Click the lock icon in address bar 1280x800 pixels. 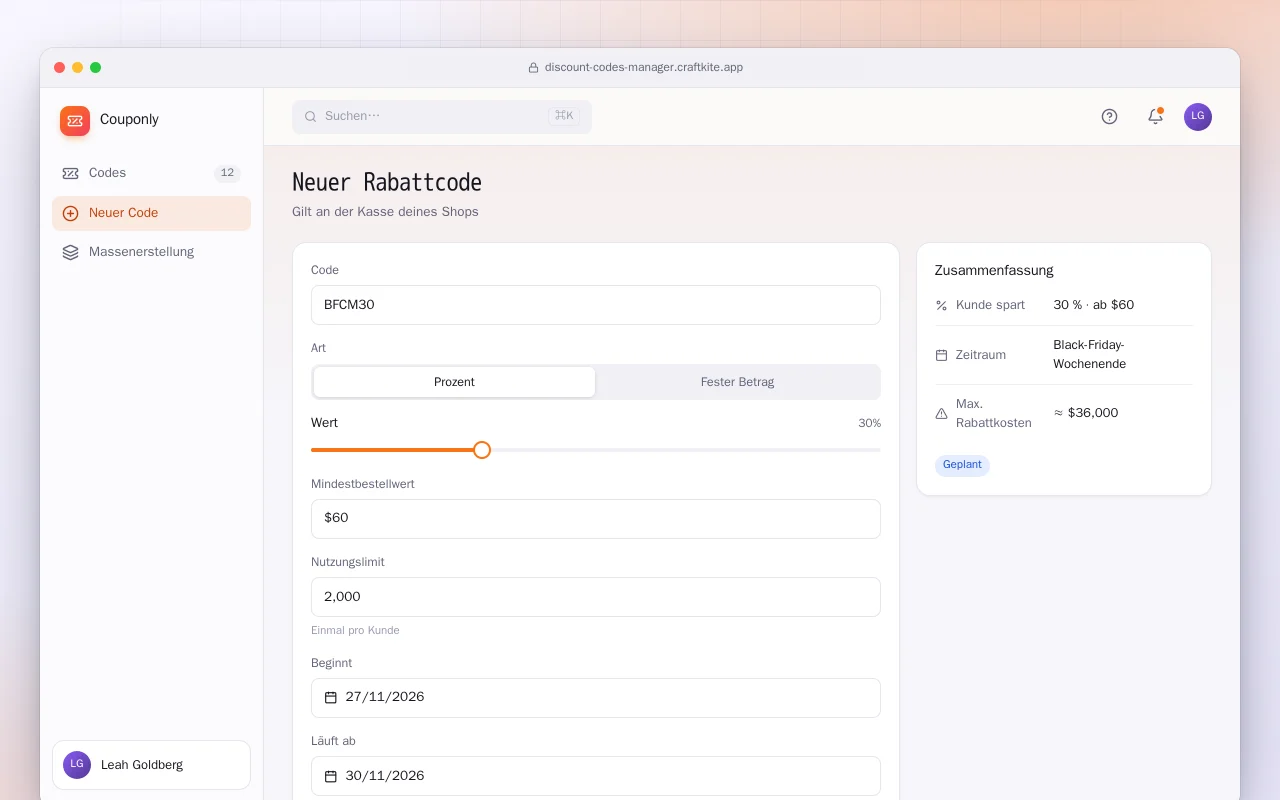click(x=533, y=68)
